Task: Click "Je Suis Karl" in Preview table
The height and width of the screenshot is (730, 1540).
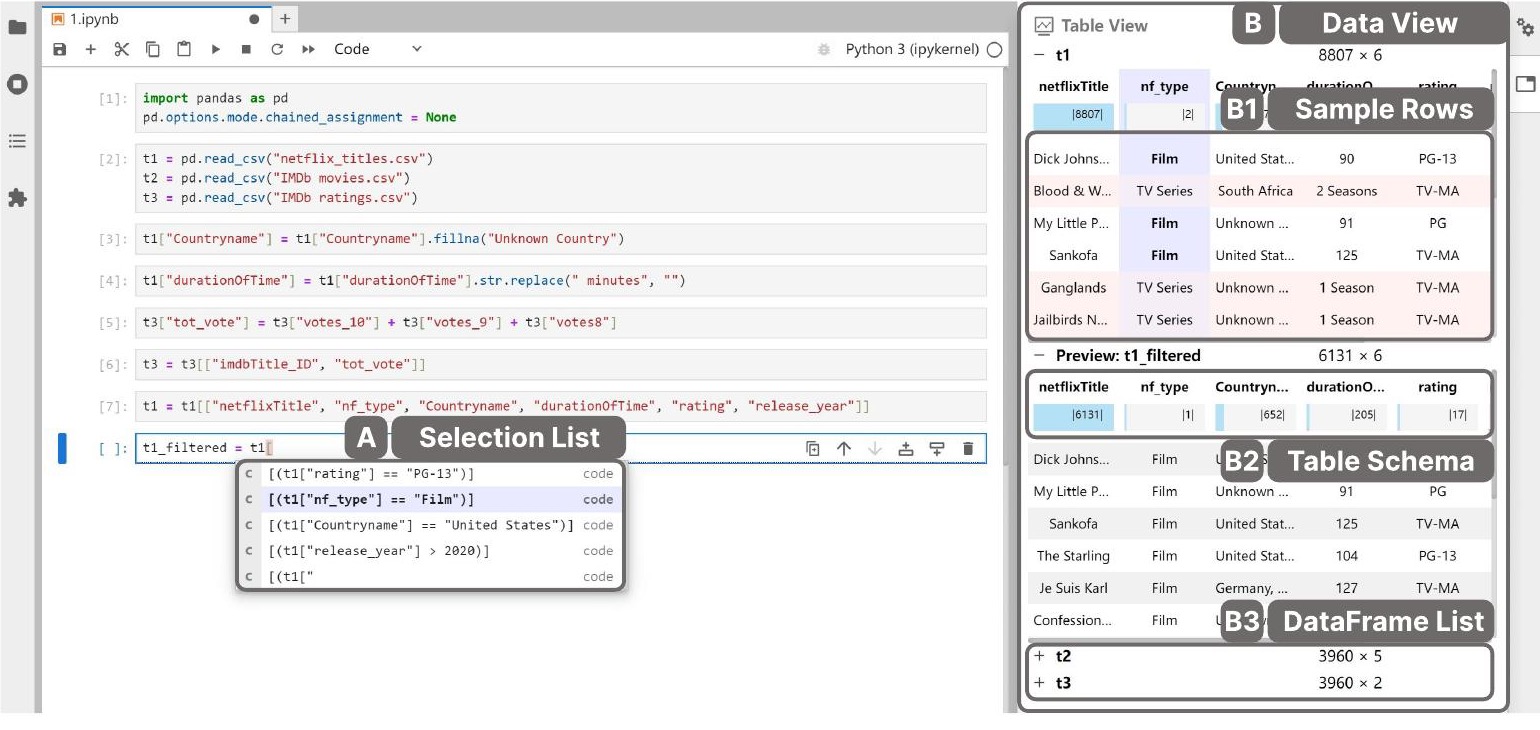Action: 1072,588
